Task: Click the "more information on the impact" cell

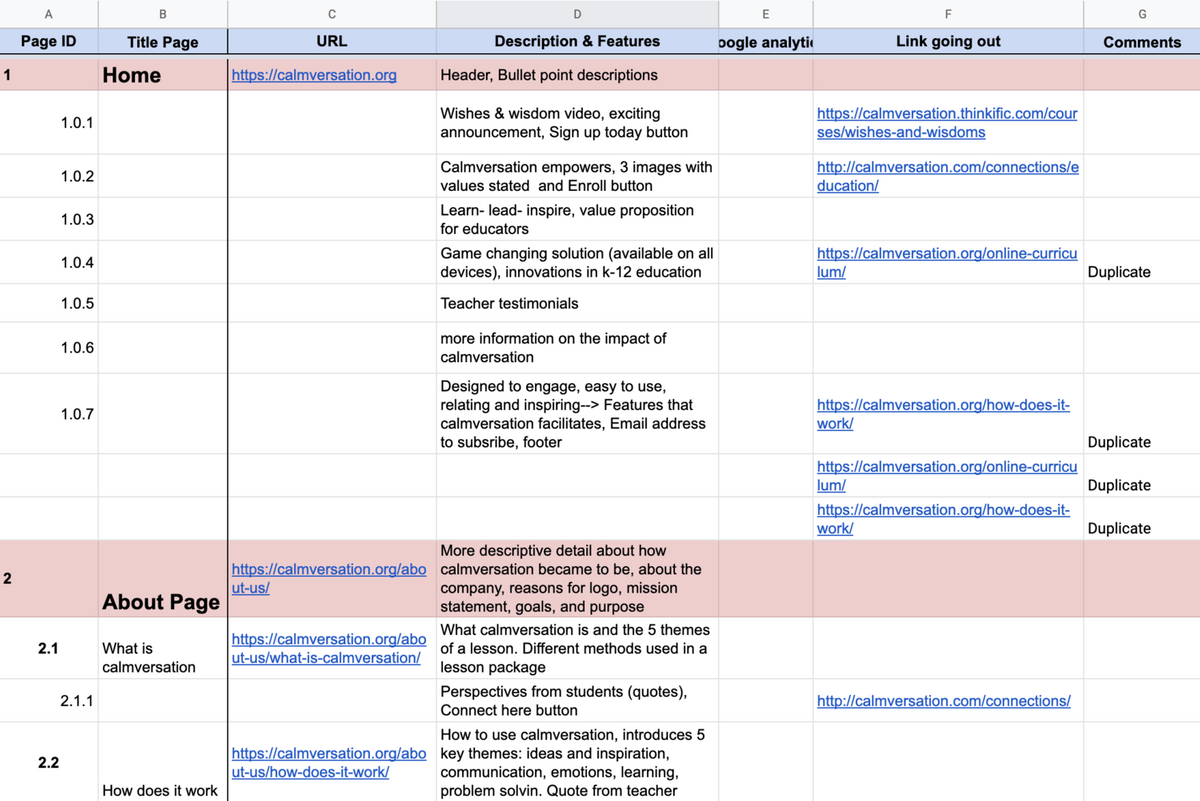Action: pos(577,348)
